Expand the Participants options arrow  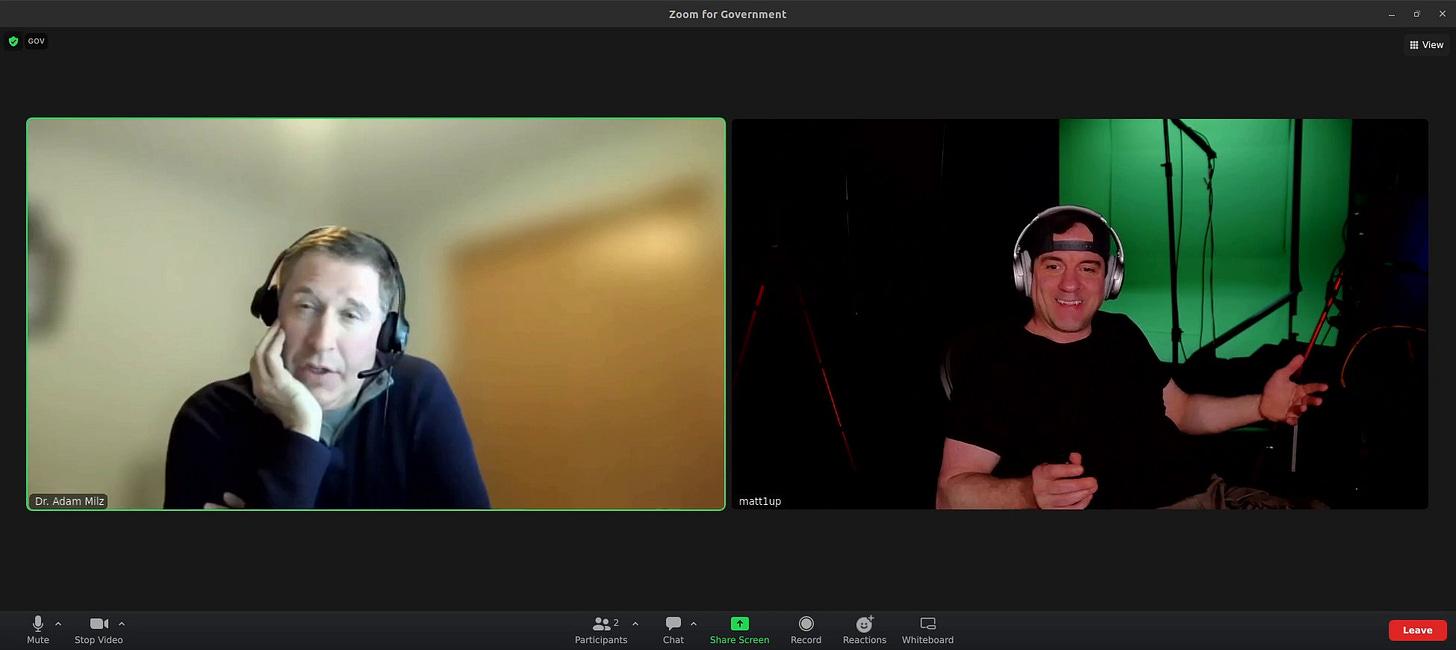[635, 624]
